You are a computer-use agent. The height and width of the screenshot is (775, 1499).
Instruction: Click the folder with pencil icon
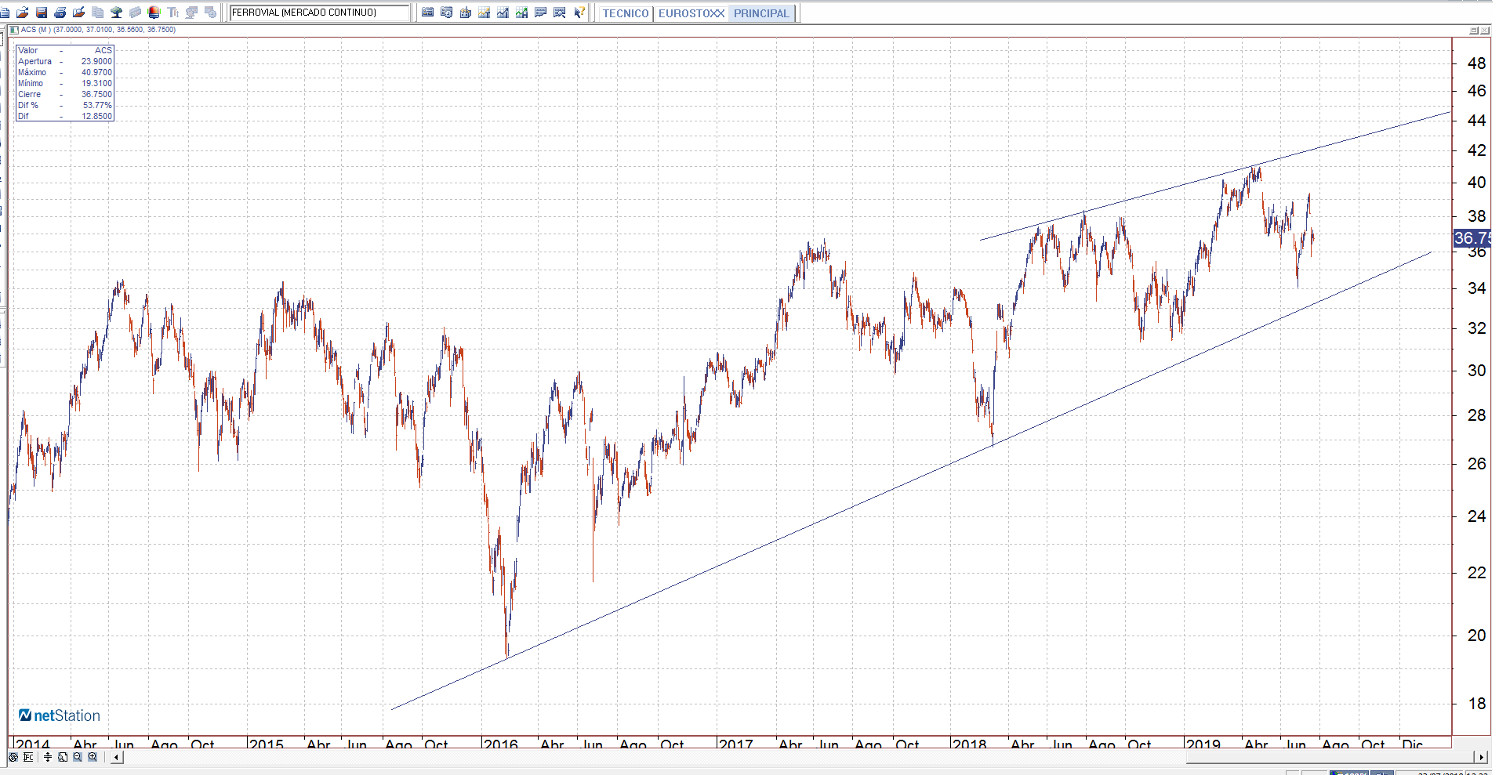[x=79, y=13]
